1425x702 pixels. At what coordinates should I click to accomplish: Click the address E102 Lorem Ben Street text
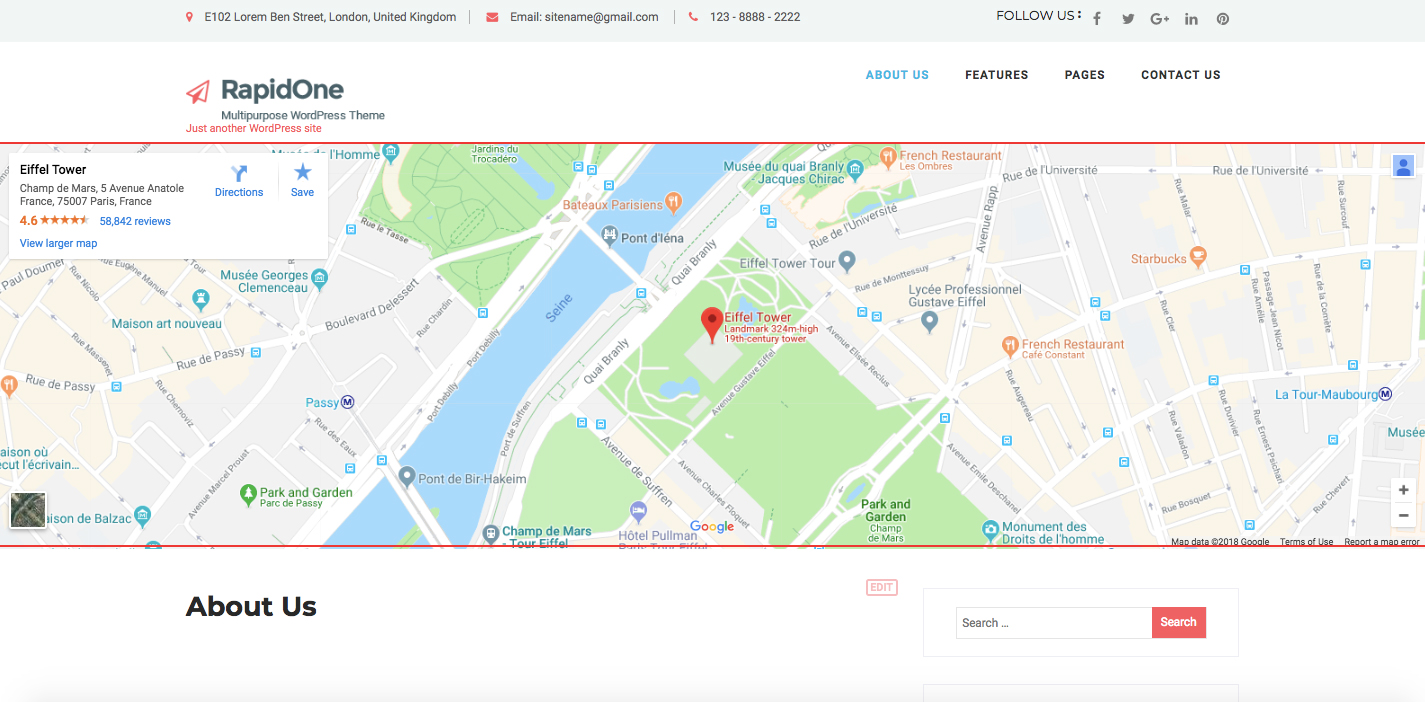point(330,17)
